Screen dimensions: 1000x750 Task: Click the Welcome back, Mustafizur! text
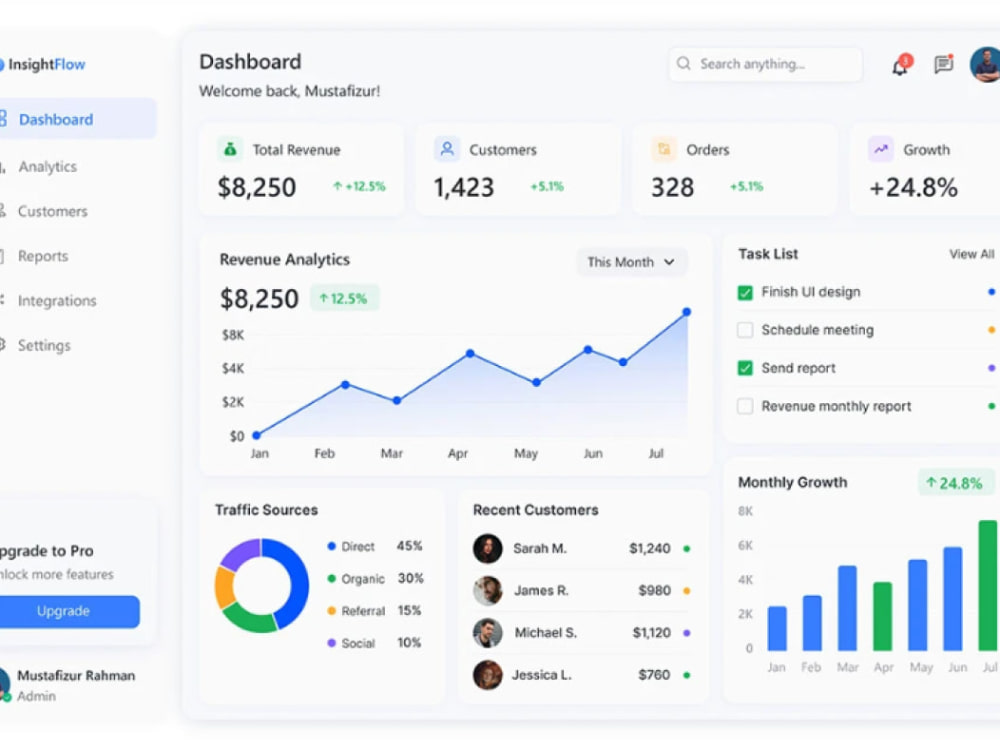pos(290,91)
